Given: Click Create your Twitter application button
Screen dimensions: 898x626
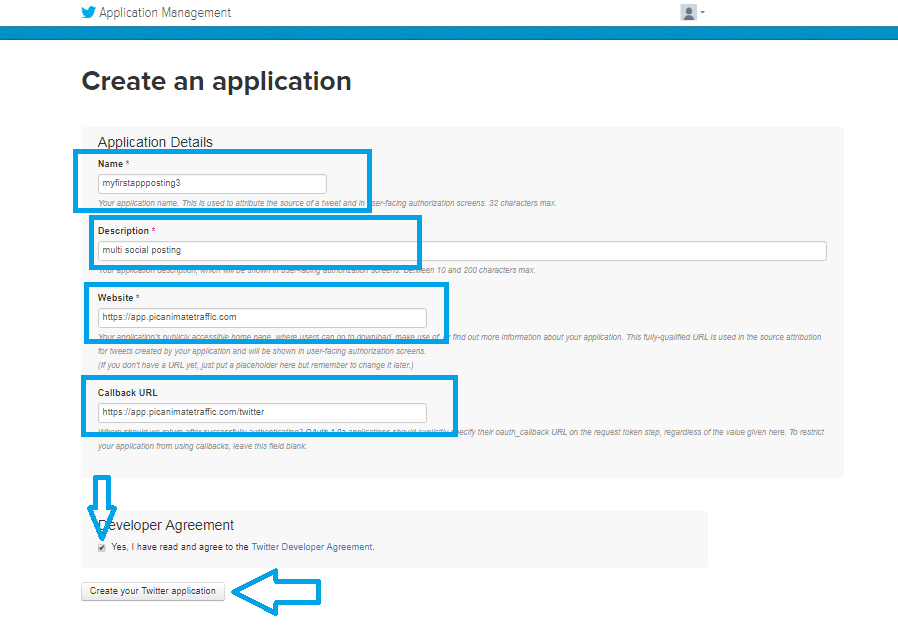Looking at the screenshot, I should 153,591.
